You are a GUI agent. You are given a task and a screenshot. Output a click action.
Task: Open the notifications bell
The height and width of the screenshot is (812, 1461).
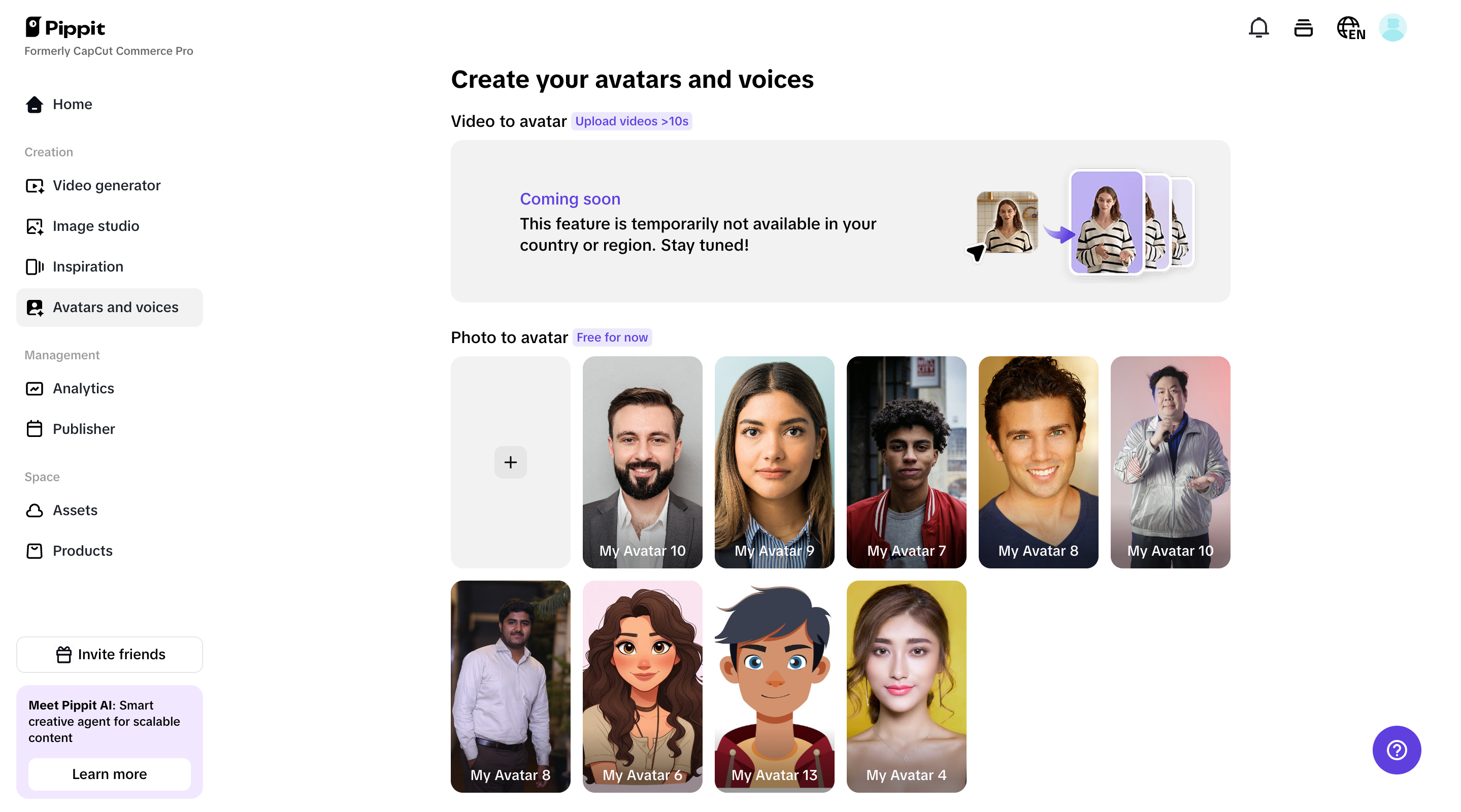tap(1258, 27)
